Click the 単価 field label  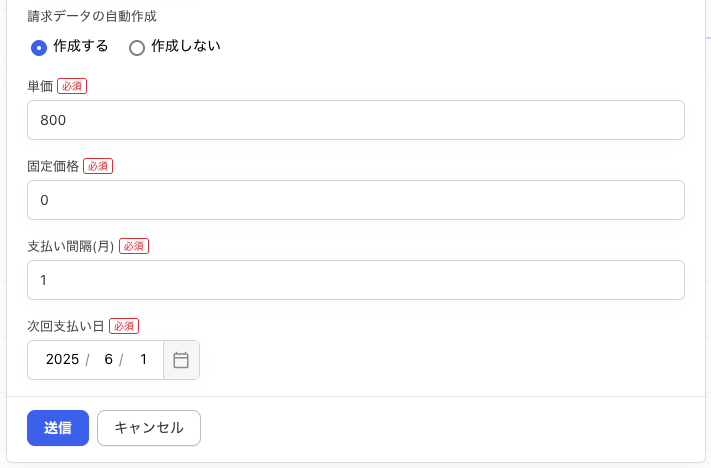[40, 86]
